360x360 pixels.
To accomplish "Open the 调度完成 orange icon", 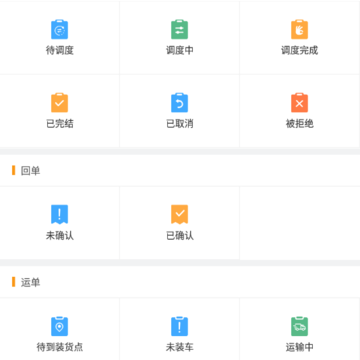I will click(299, 29).
